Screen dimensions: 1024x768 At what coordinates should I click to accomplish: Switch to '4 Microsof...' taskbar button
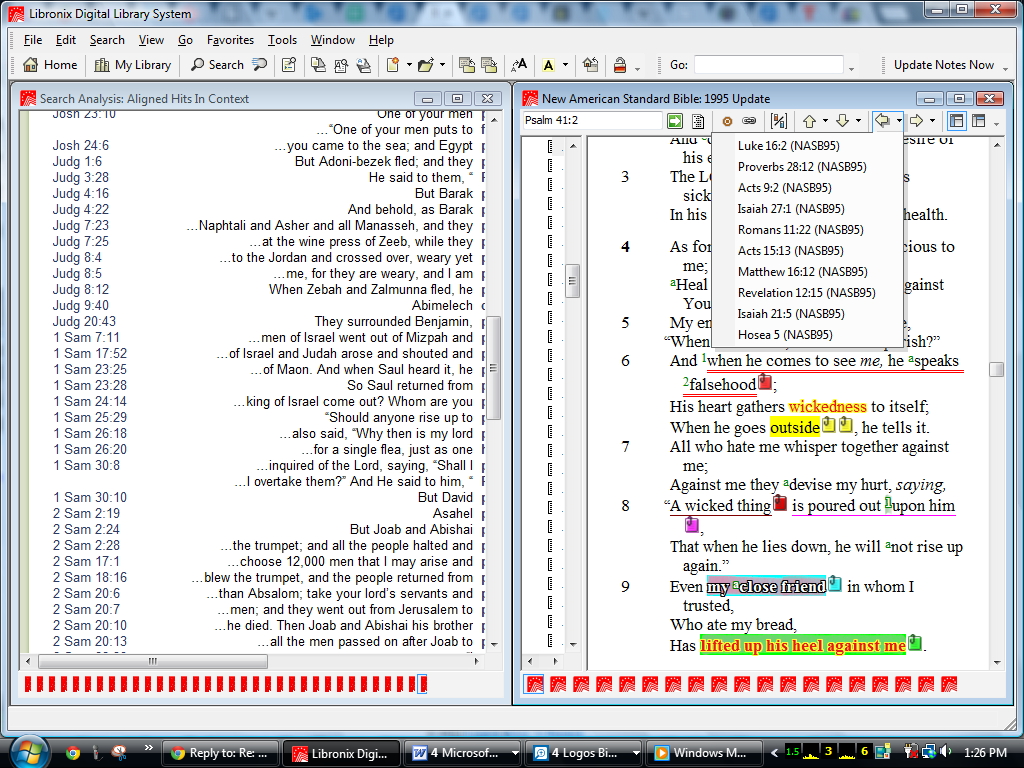pos(464,753)
